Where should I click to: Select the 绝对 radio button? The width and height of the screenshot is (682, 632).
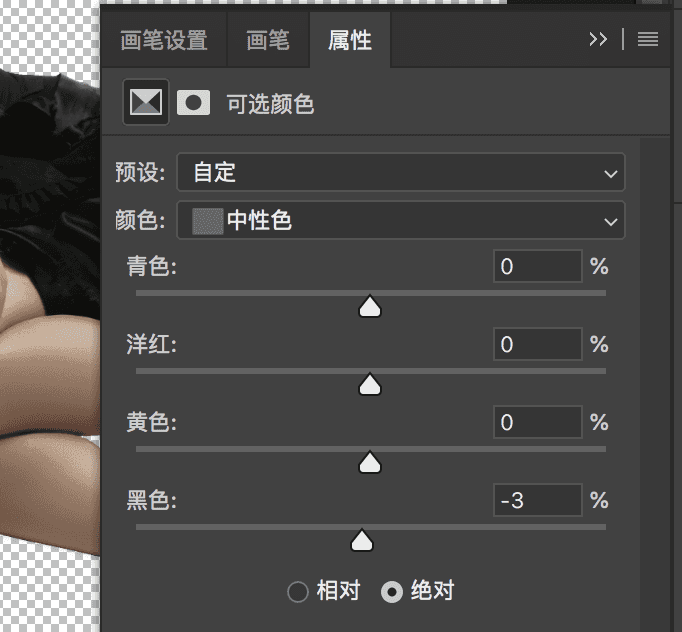[x=392, y=592]
